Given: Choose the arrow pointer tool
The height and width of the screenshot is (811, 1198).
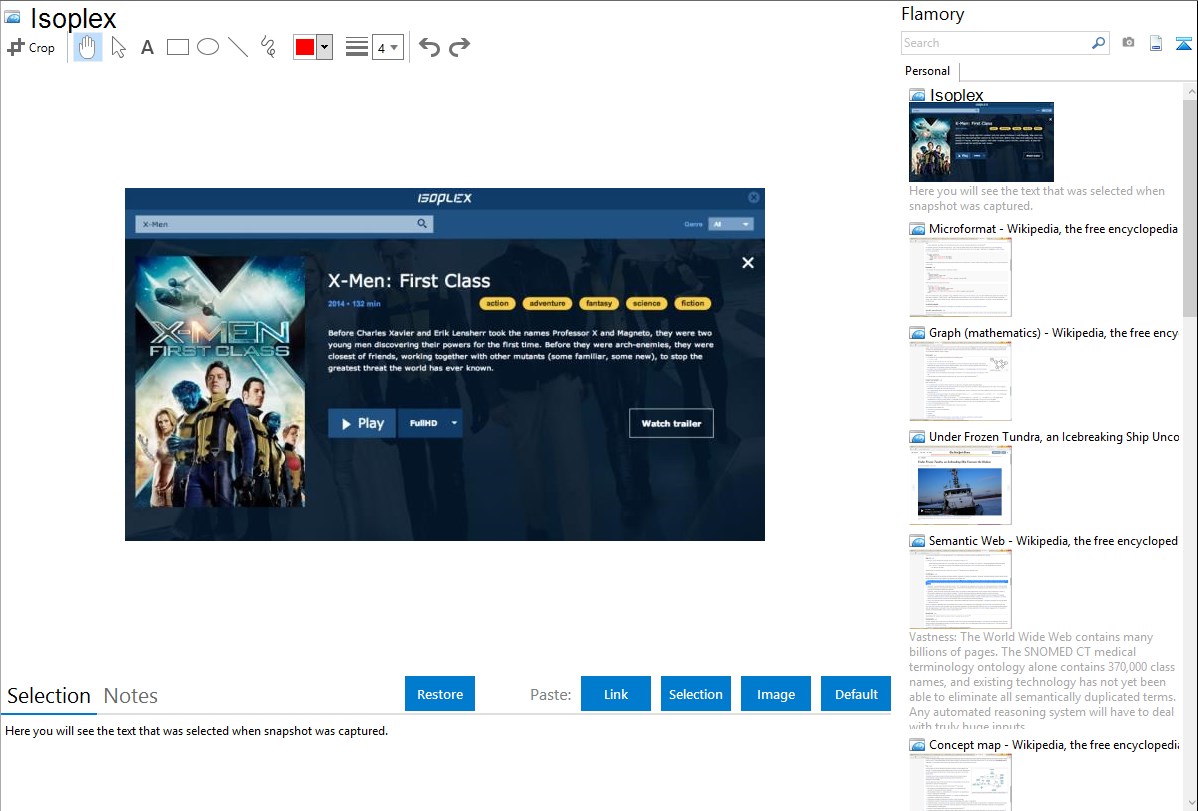Looking at the screenshot, I should pyautogui.click(x=118, y=47).
